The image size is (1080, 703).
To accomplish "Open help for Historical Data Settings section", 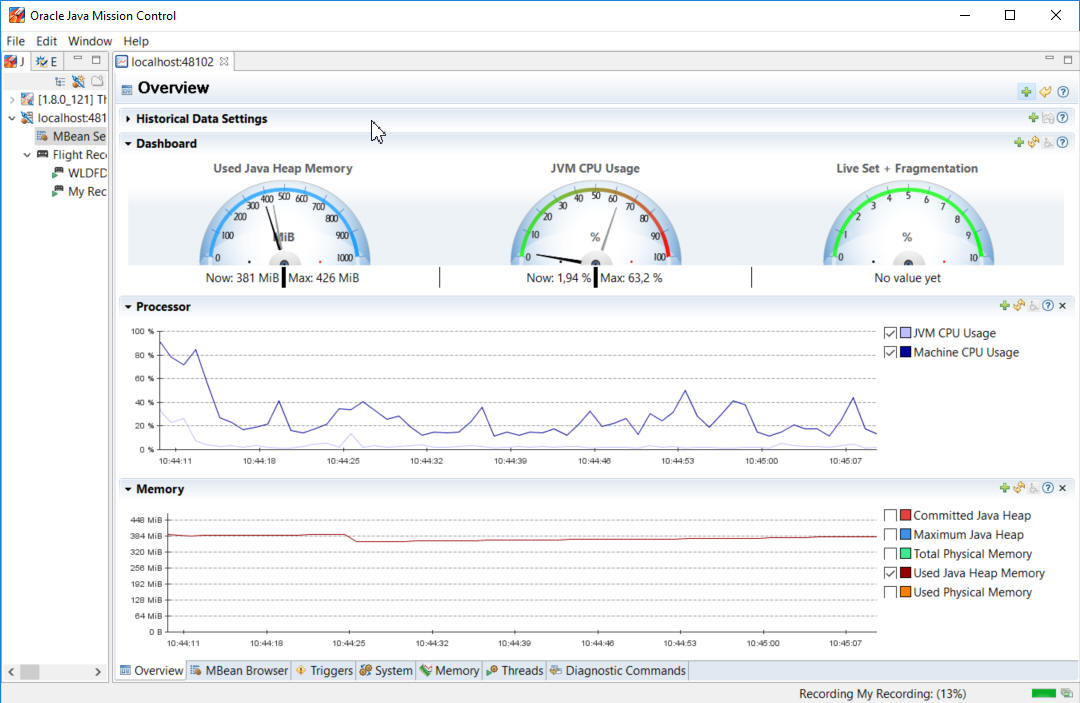I will pos(1063,118).
